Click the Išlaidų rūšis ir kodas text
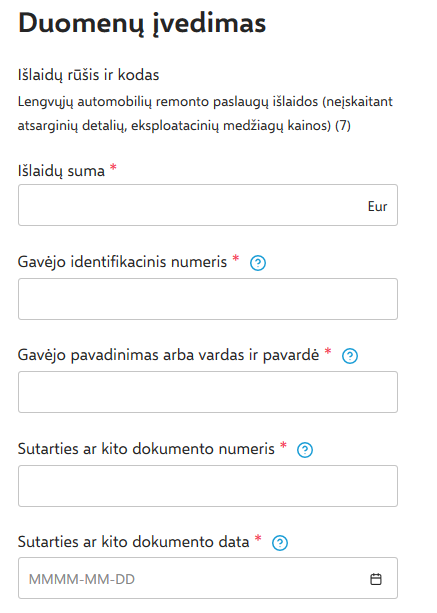Image resolution: width=437 pixels, height=613 pixels. point(88,75)
